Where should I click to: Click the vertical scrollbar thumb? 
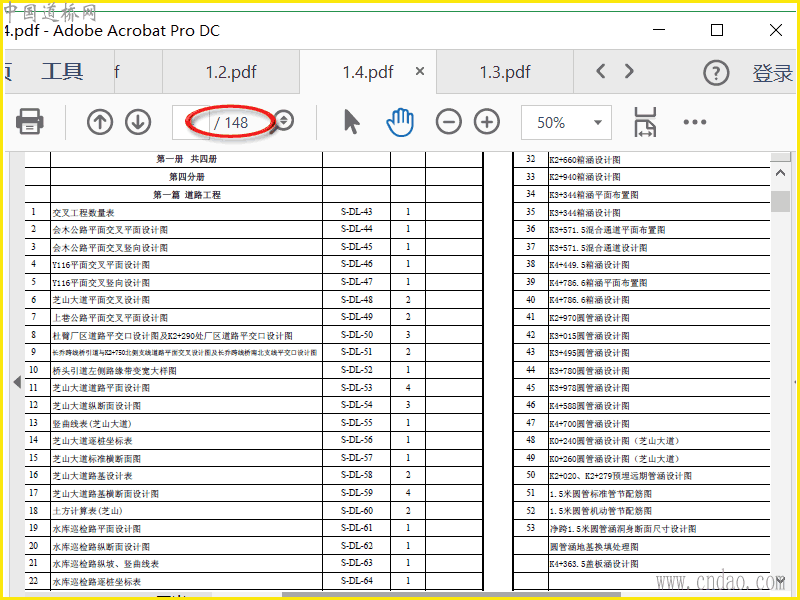780,201
